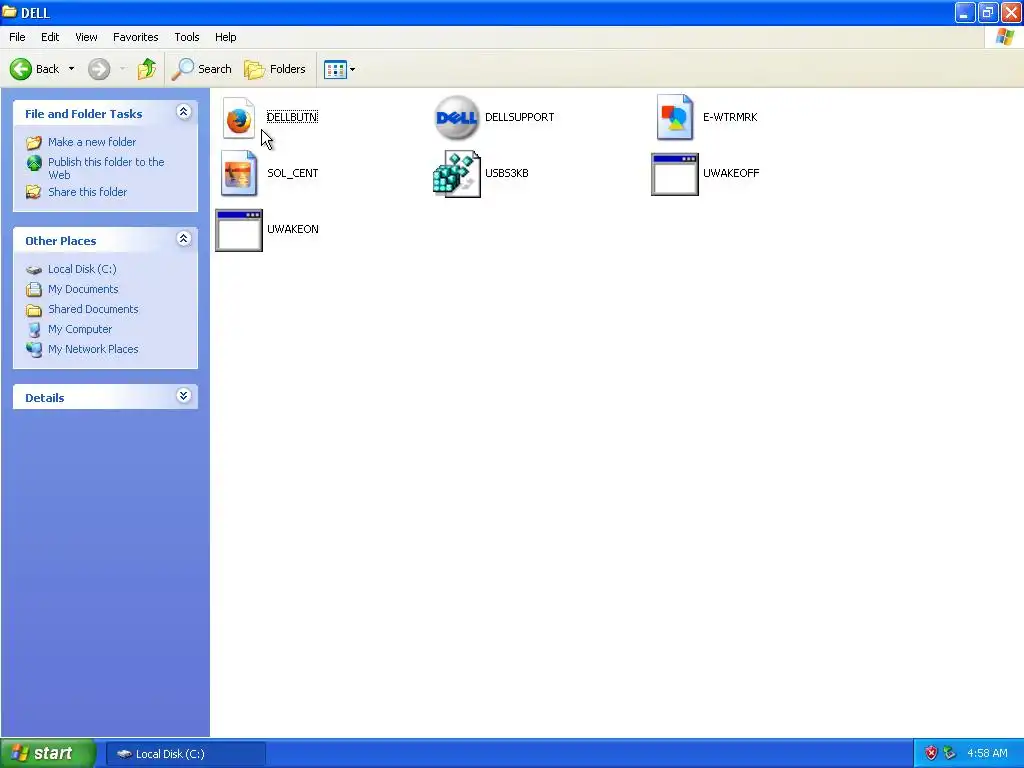The height and width of the screenshot is (768, 1024).
Task: Click the UWAKEOFF file name label
Action: [x=731, y=173]
